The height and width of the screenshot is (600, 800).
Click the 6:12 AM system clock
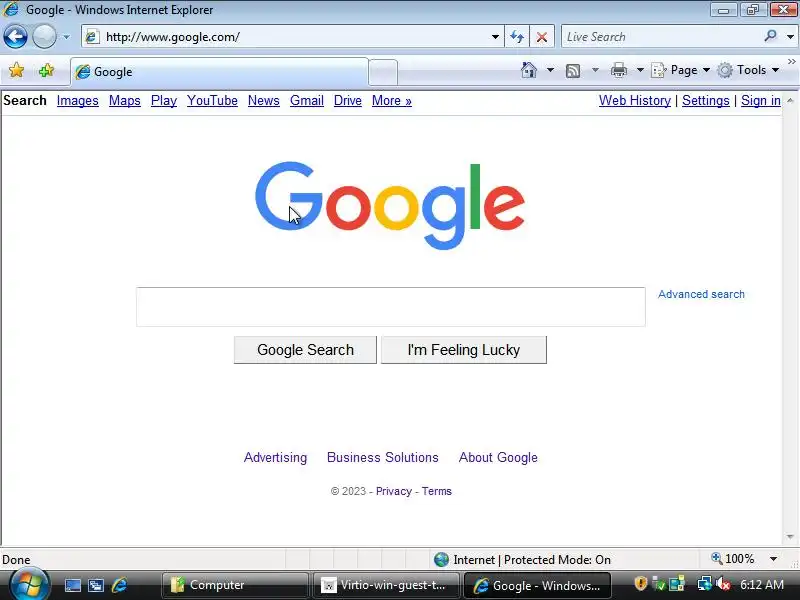click(x=762, y=584)
